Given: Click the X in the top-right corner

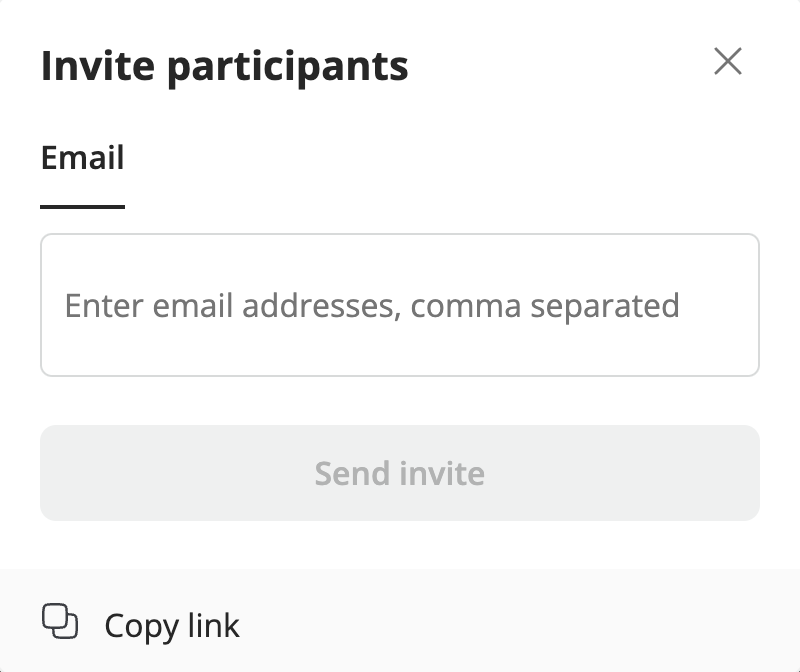Looking at the screenshot, I should (728, 62).
